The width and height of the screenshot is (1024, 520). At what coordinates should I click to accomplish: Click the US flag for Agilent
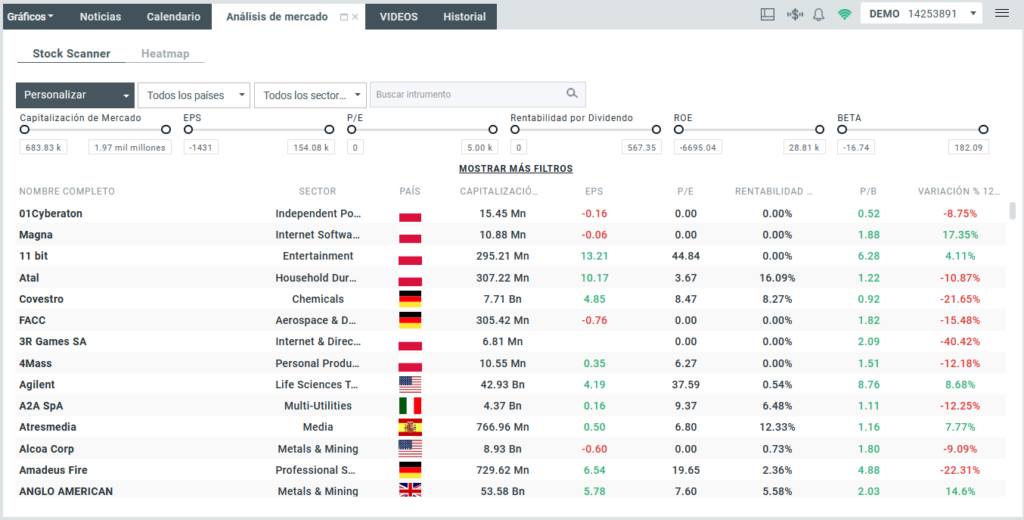tap(410, 384)
